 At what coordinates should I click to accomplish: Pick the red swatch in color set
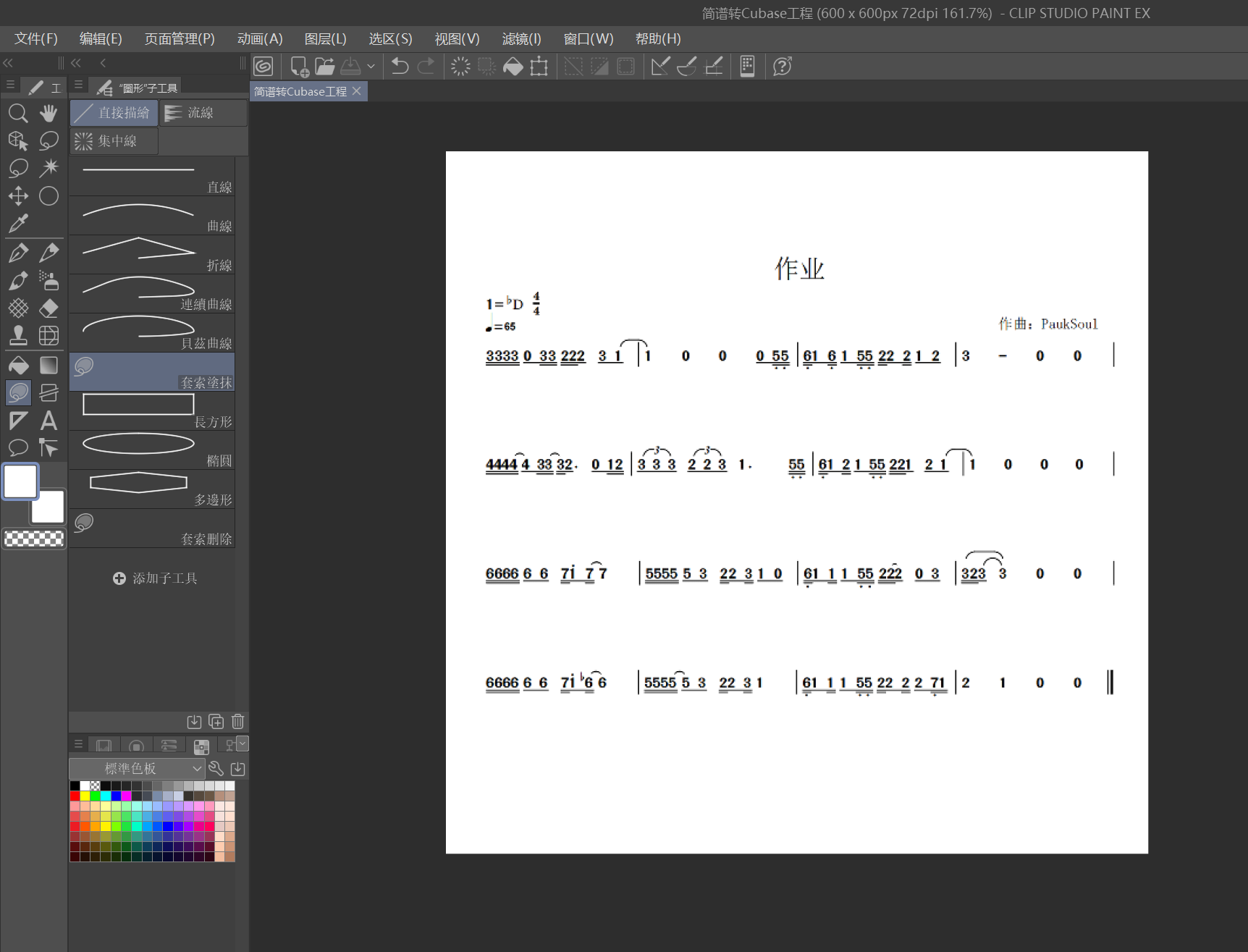pyautogui.click(x=75, y=796)
